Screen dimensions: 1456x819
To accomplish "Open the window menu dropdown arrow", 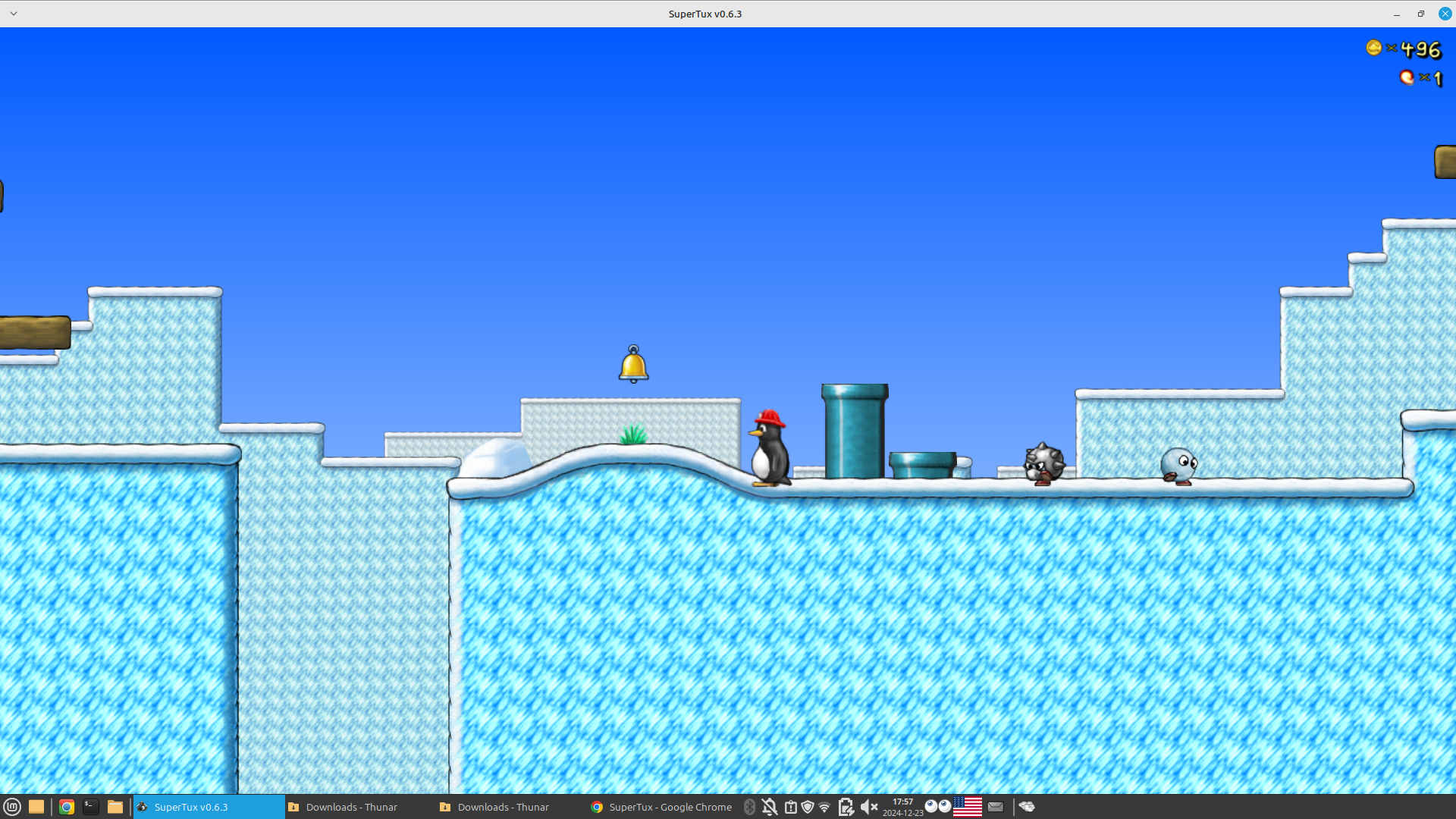I will (14, 14).
